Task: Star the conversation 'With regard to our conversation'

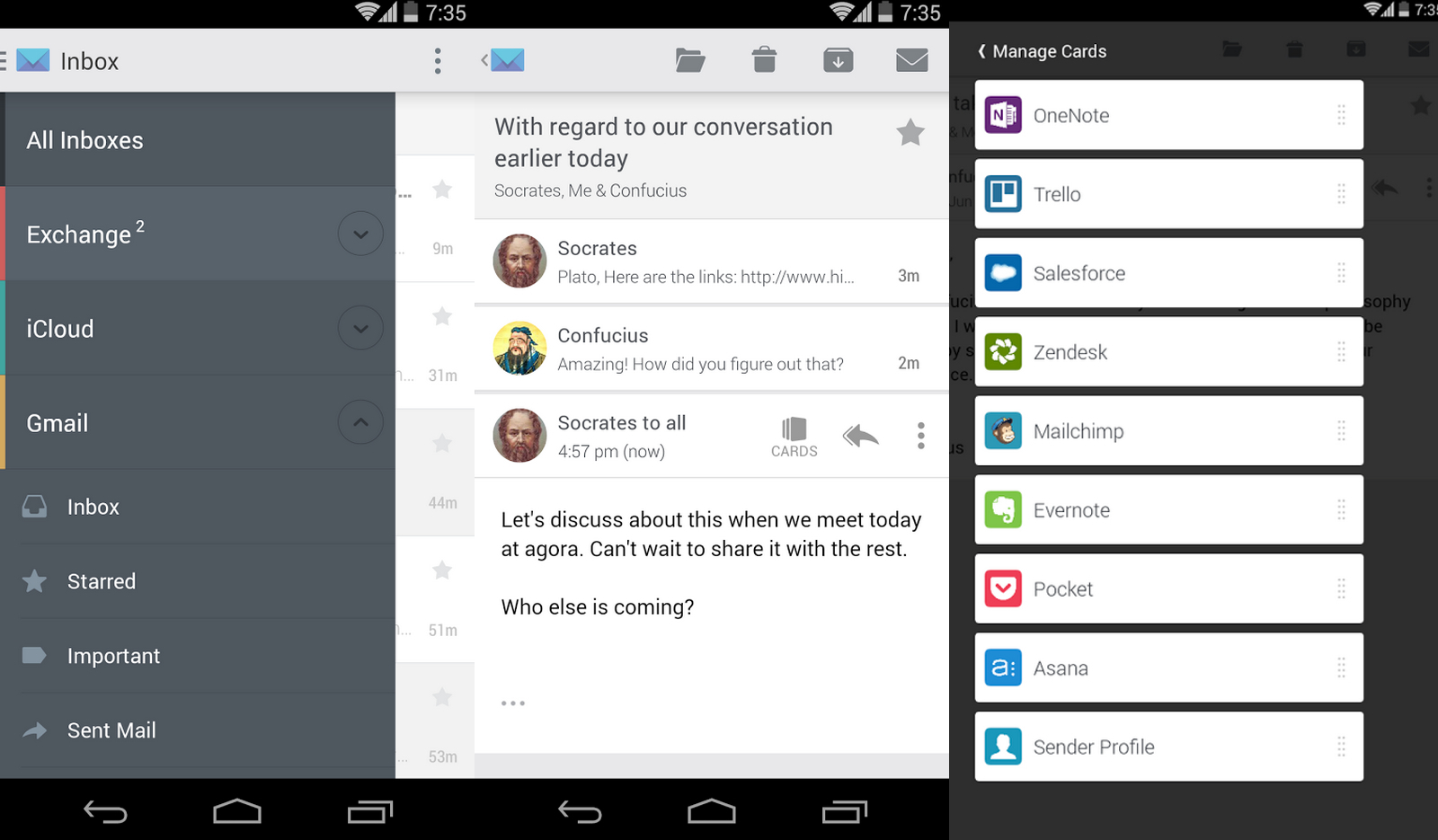Action: click(910, 133)
